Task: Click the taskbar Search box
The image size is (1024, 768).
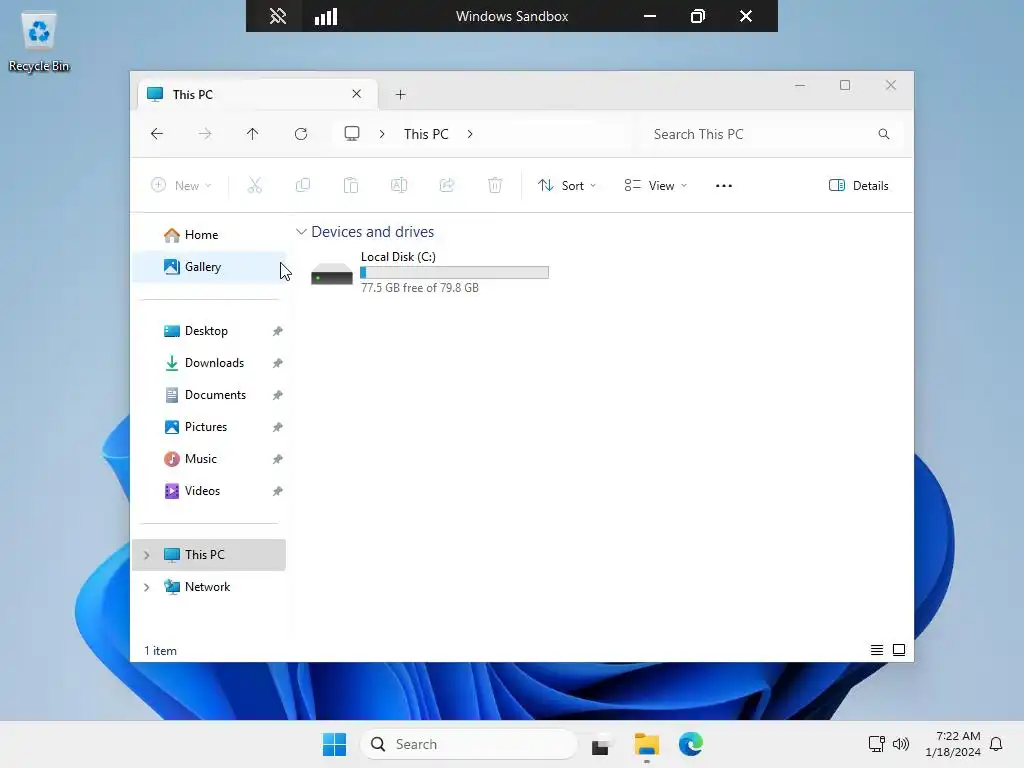Action: click(x=469, y=744)
